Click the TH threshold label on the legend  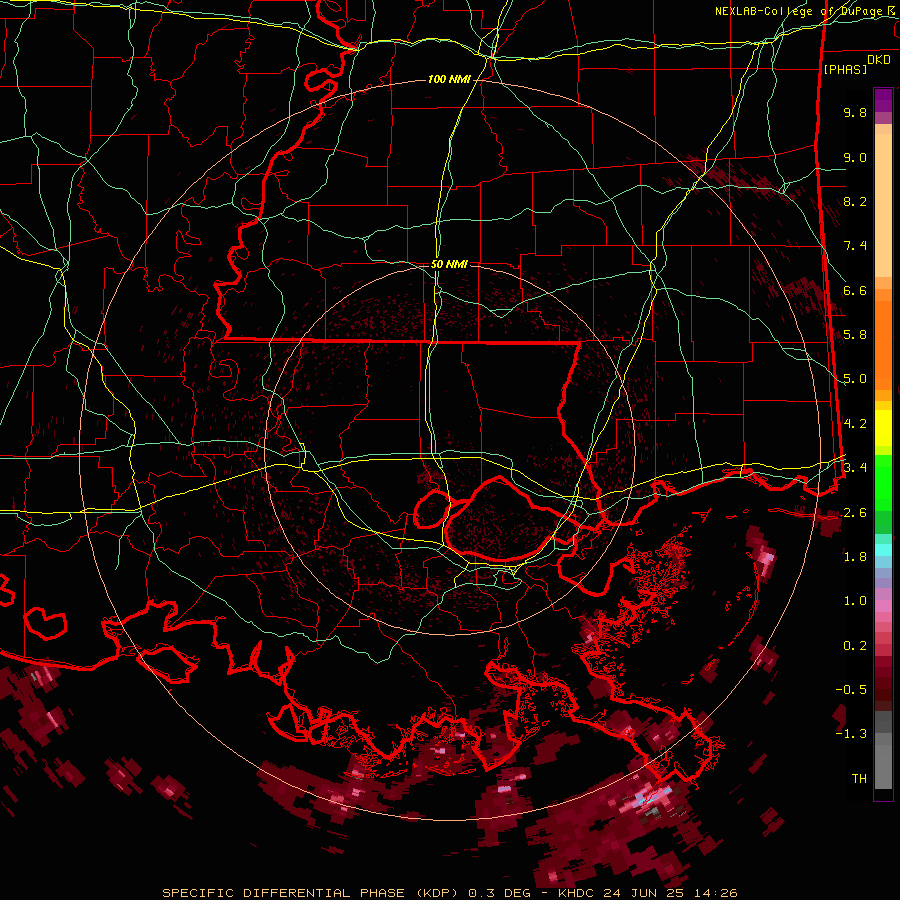(x=859, y=778)
